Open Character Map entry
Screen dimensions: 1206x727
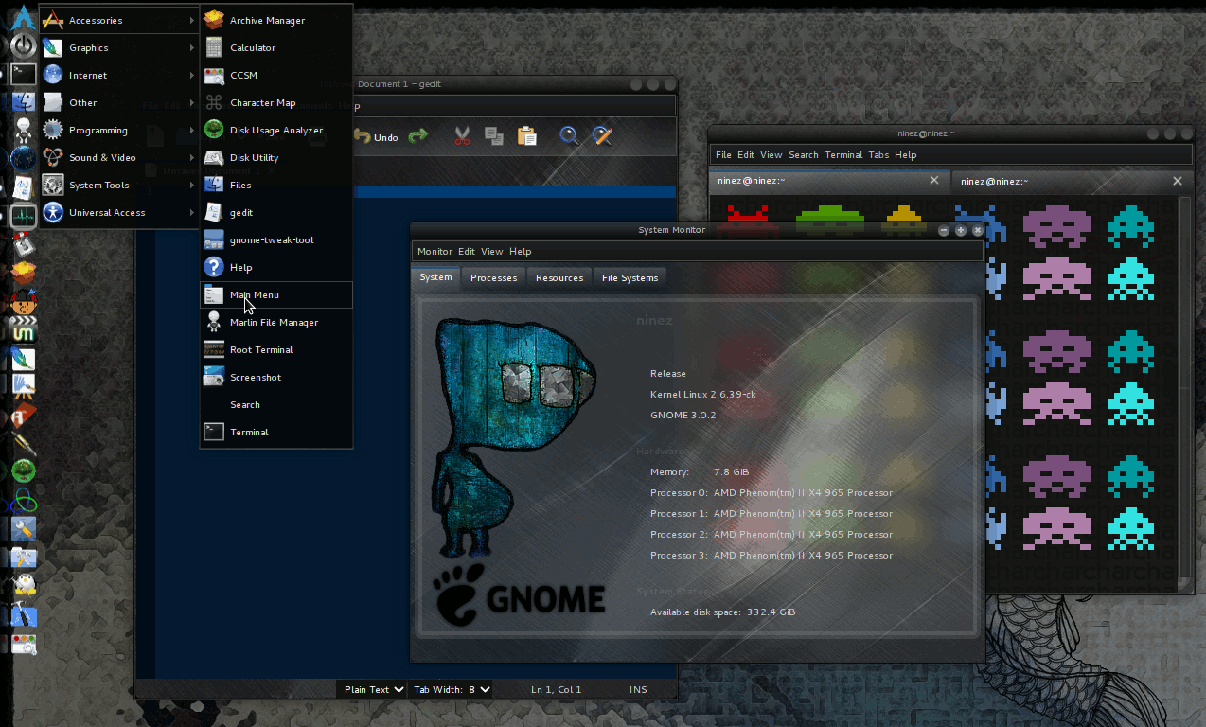pyautogui.click(x=276, y=102)
